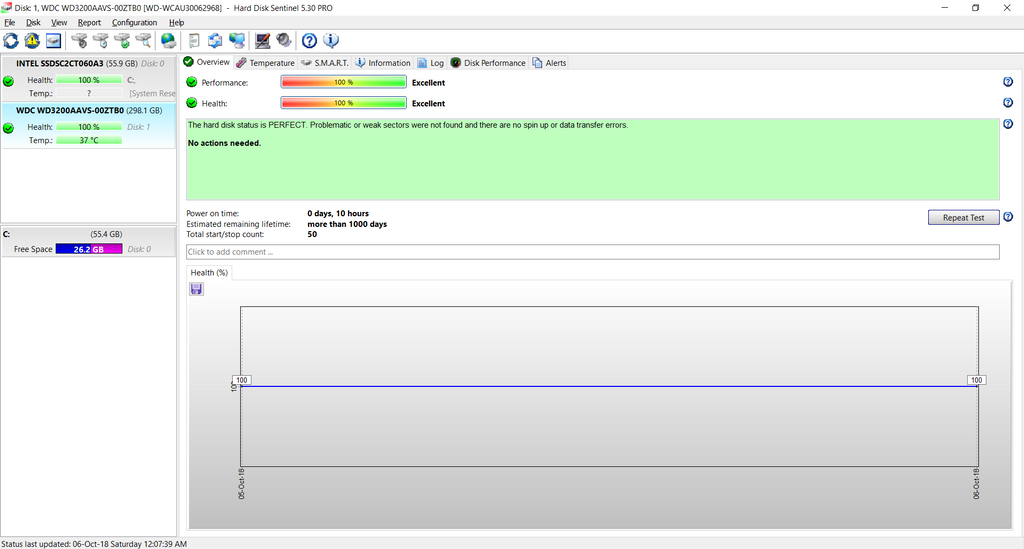The width and height of the screenshot is (1024, 549).
Task: Click the 'more than 1000 days' value
Action: click(347, 224)
